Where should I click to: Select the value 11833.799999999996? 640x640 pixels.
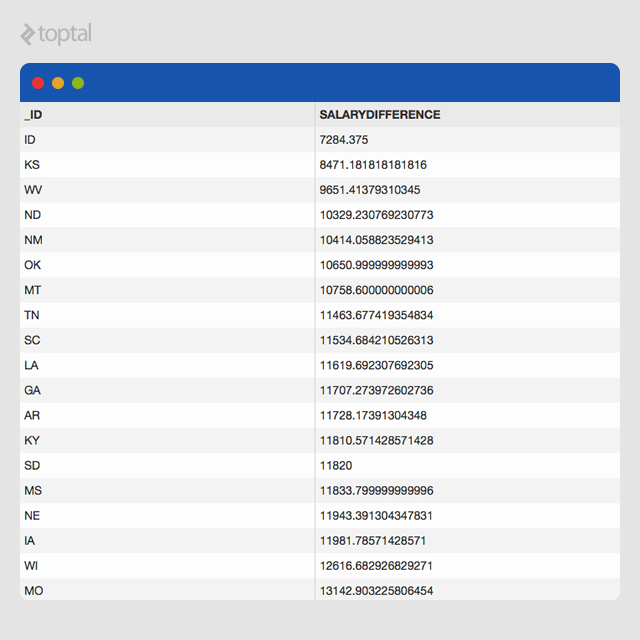[x=376, y=491]
